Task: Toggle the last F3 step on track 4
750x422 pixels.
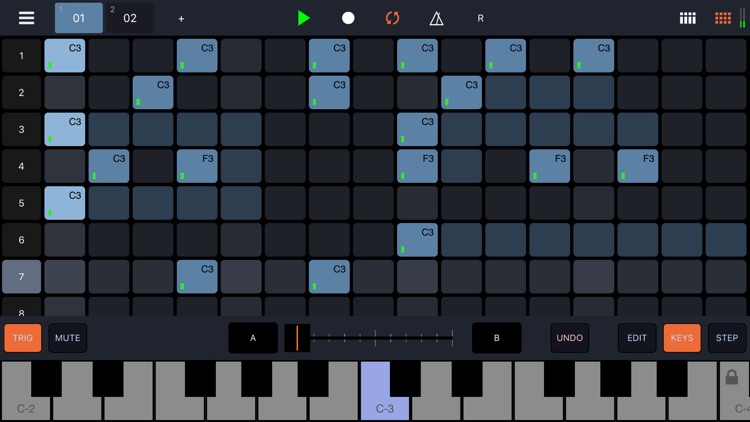Action: pyautogui.click(x=638, y=167)
